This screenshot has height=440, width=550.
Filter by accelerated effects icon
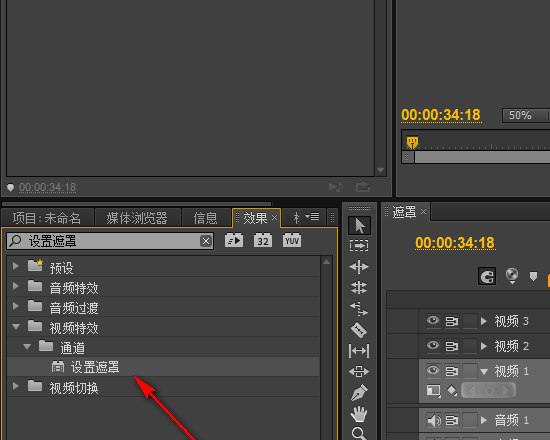click(x=234, y=241)
